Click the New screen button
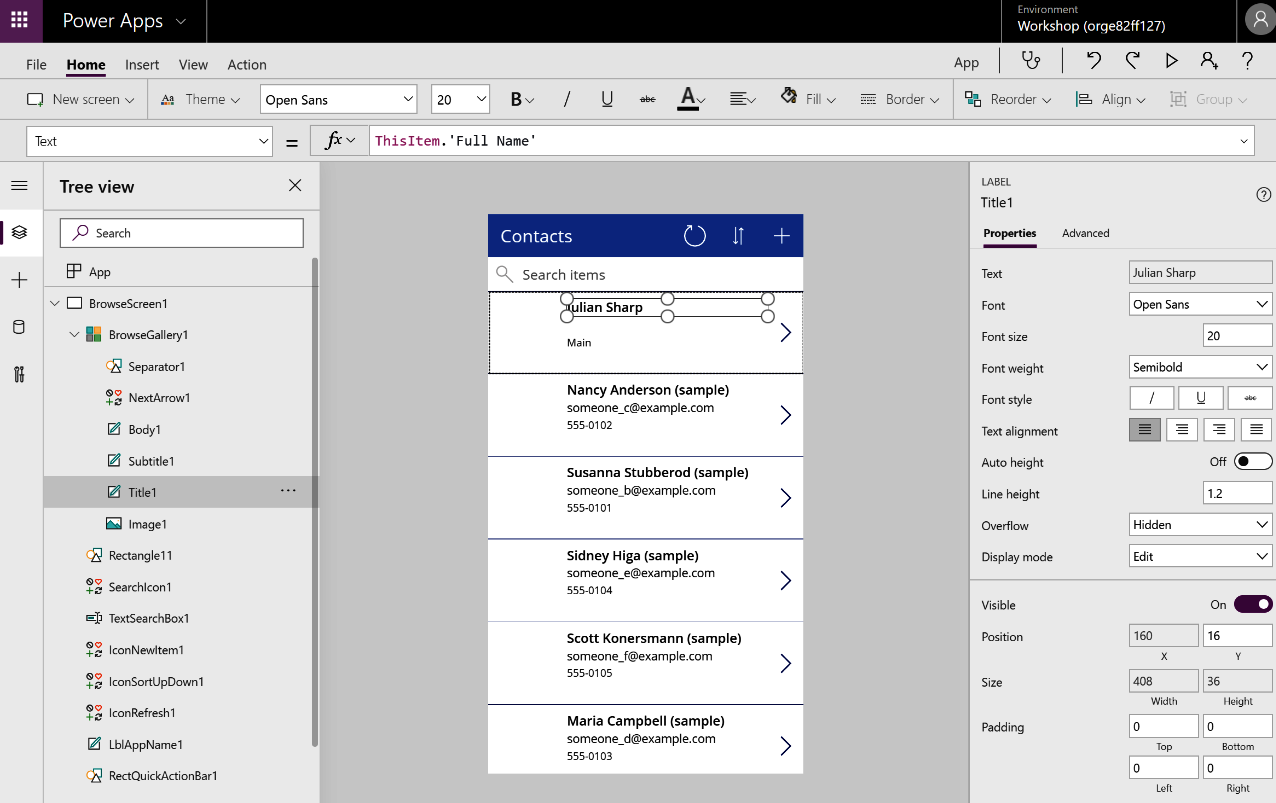Viewport: 1276px width, 803px height. [80, 99]
